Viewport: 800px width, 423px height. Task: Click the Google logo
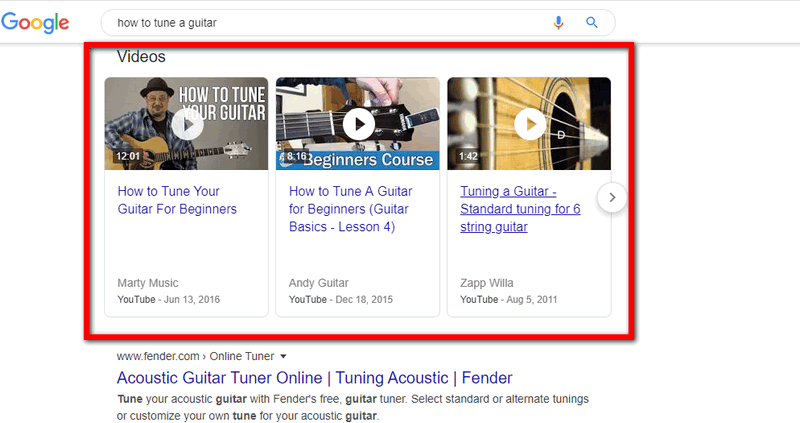[35, 23]
